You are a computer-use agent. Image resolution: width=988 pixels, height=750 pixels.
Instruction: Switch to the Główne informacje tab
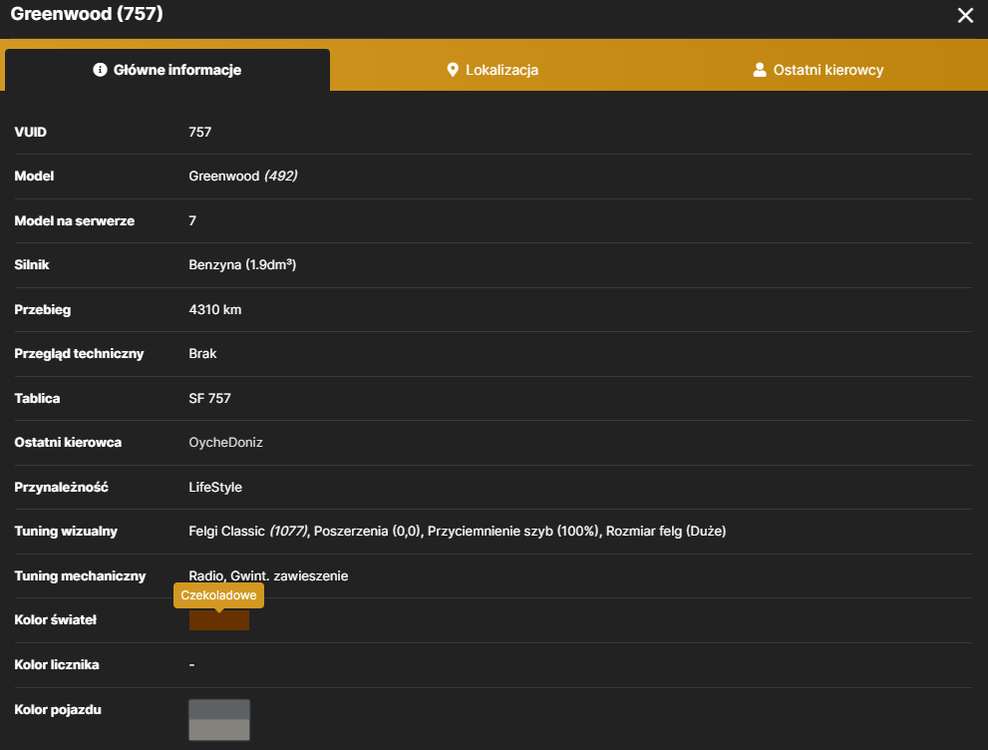click(167, 70)
